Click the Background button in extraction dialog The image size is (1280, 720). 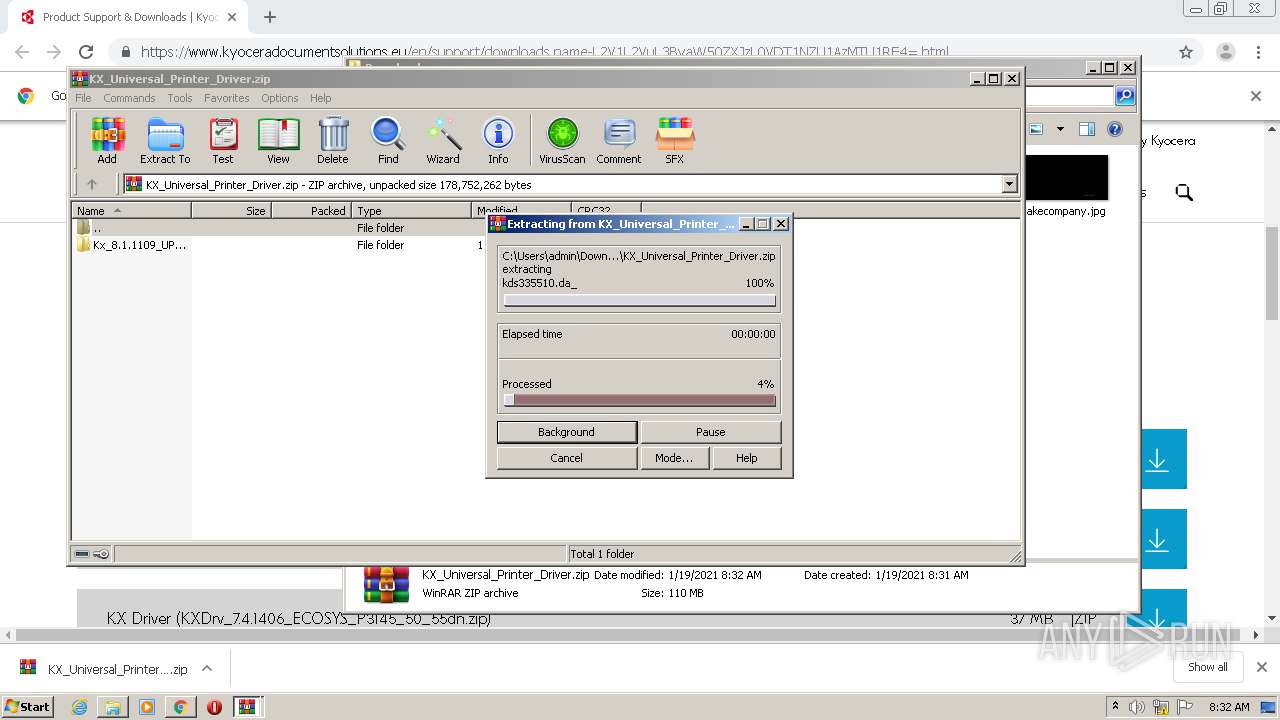[x=566, y=432]
